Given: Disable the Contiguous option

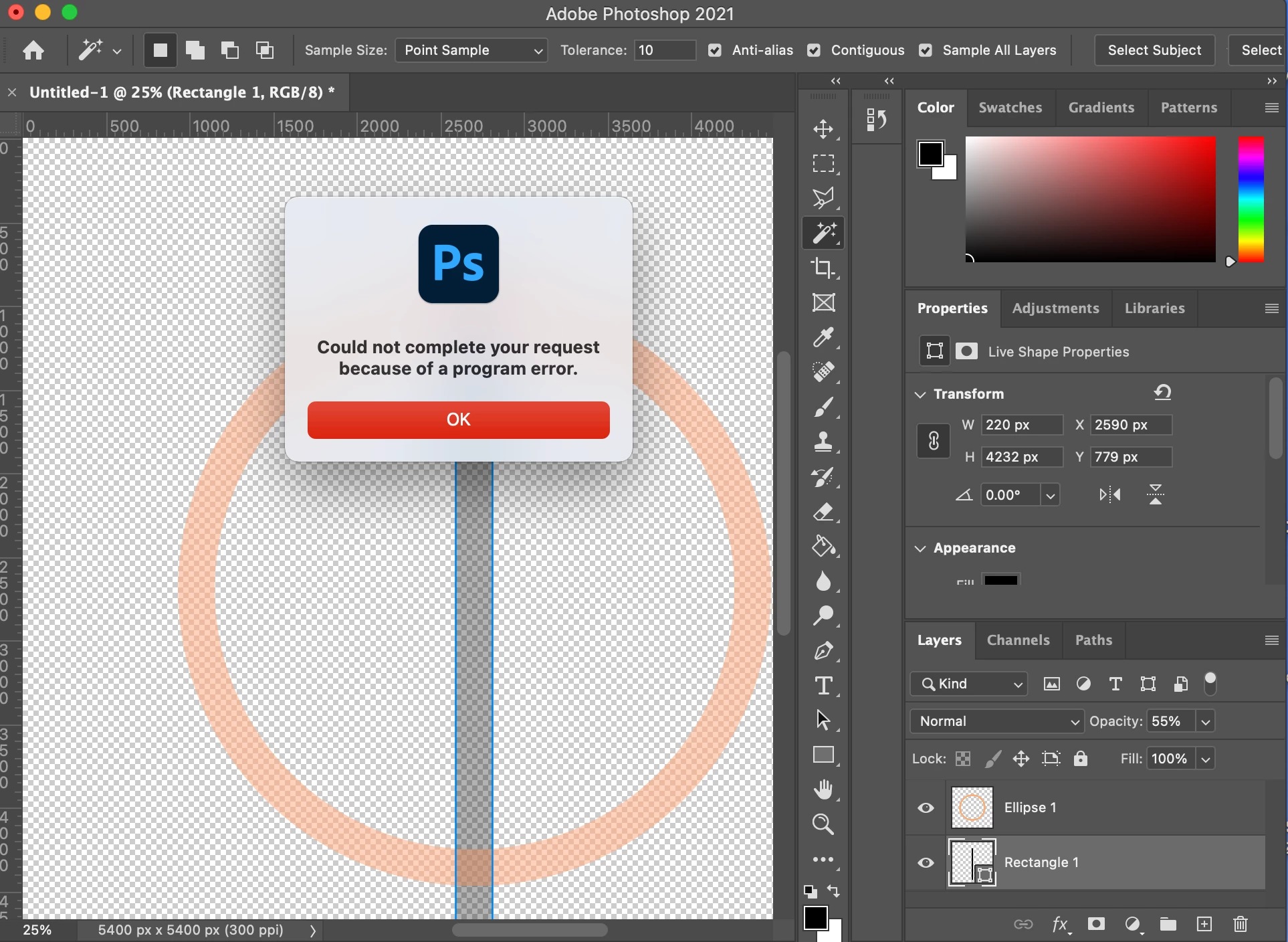Looking at the screenshot, I should [814, 50].
